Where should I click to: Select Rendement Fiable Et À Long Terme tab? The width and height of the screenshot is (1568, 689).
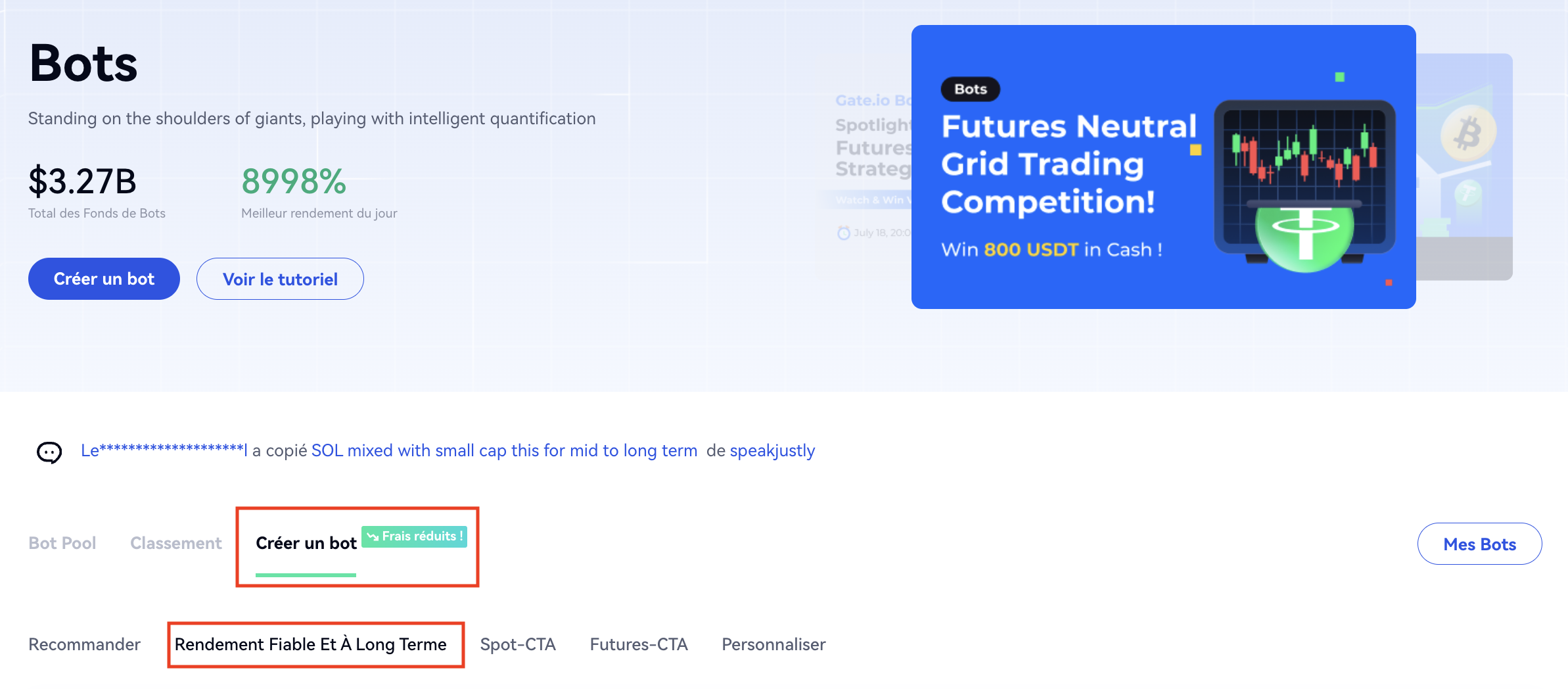[310, 644]
